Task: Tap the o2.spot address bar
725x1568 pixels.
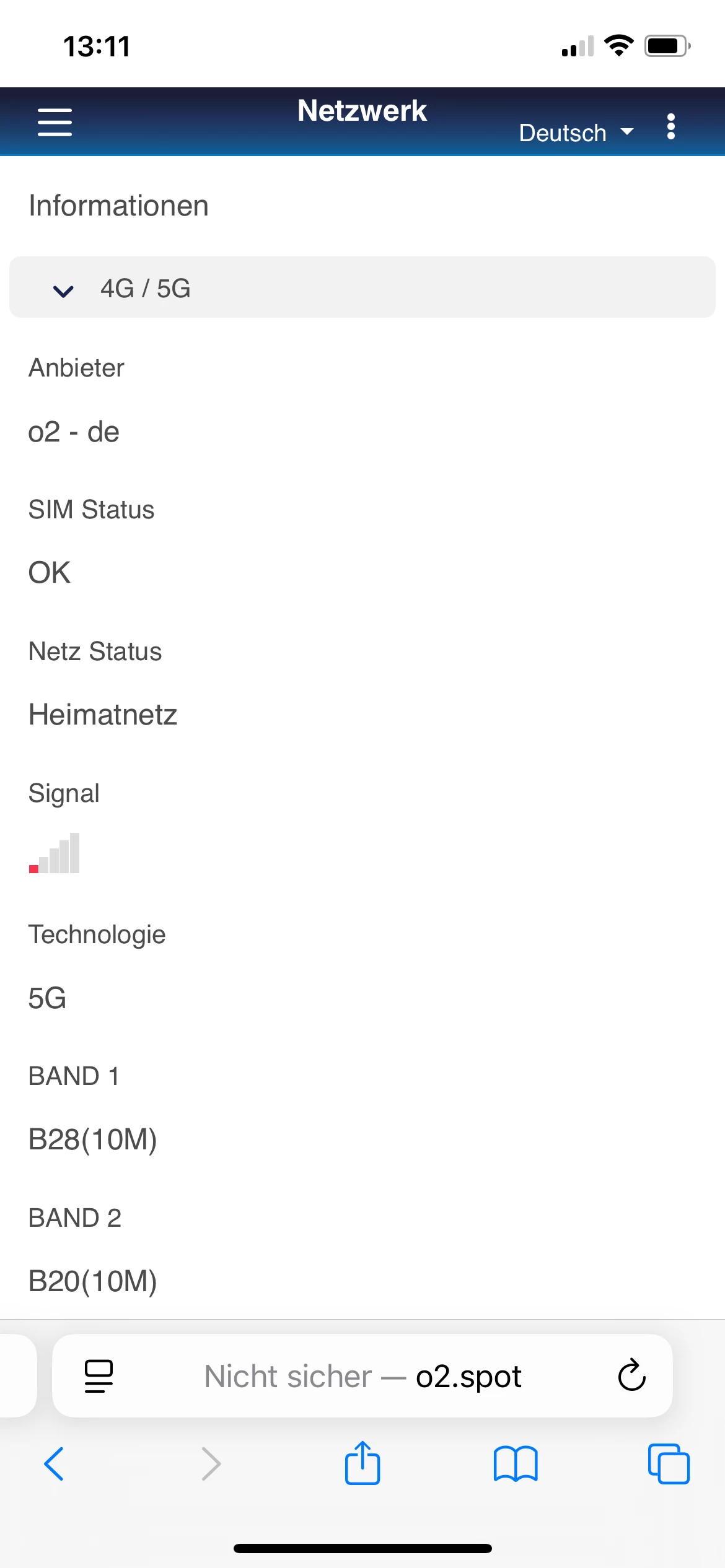Action: [x=362, y=1376]
